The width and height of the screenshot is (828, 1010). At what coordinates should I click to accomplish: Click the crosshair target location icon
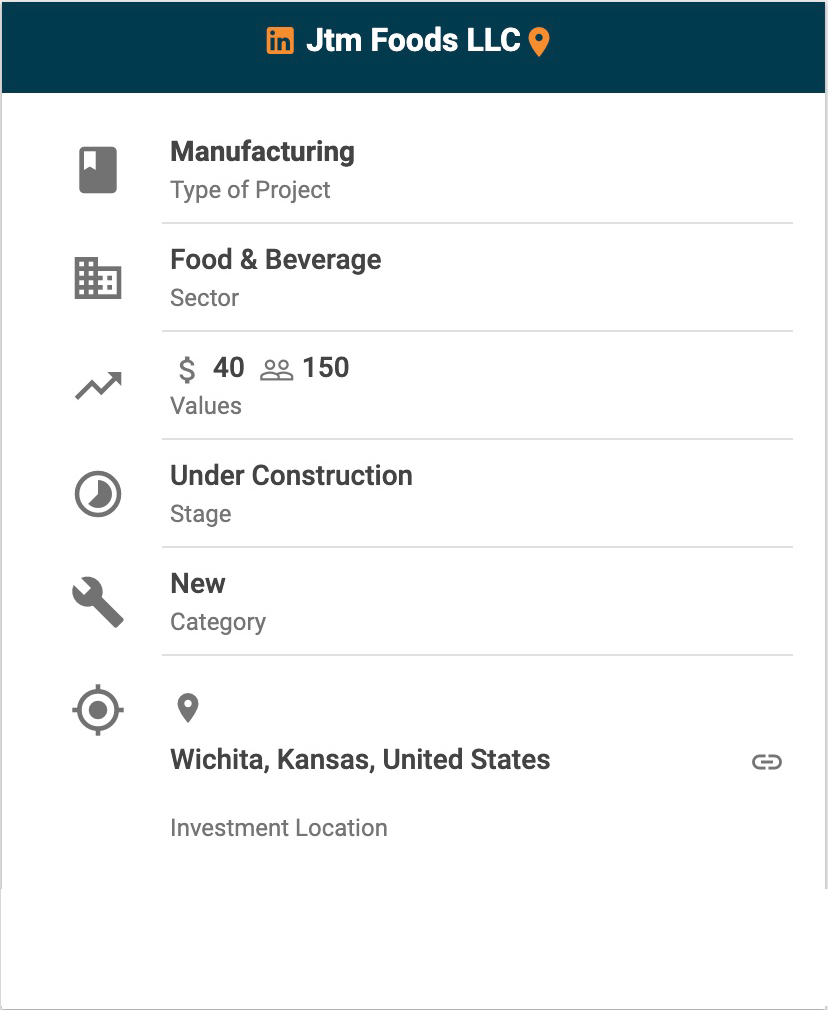click(x=98, y=710)
